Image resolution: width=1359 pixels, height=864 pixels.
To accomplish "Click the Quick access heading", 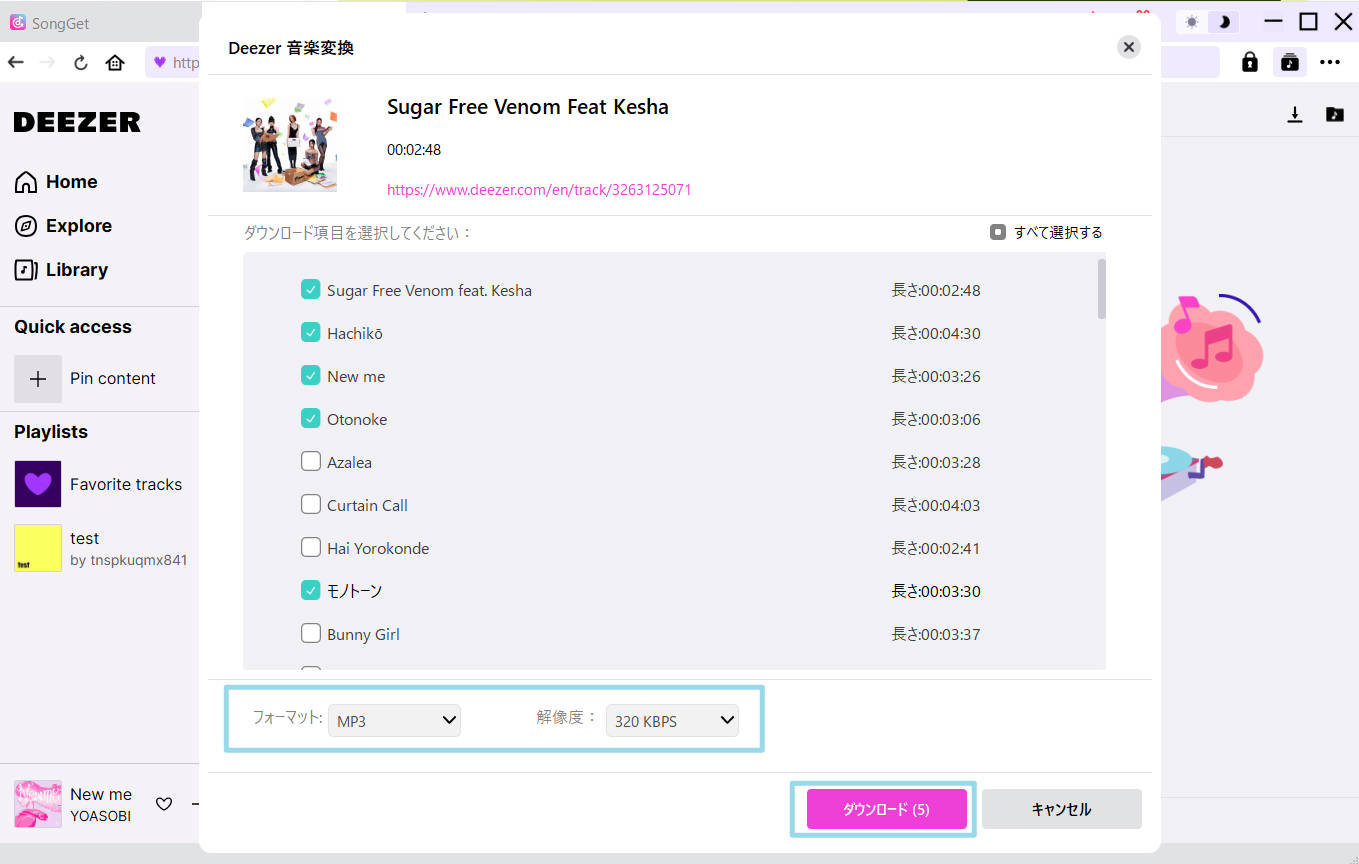I will [73, 327].
